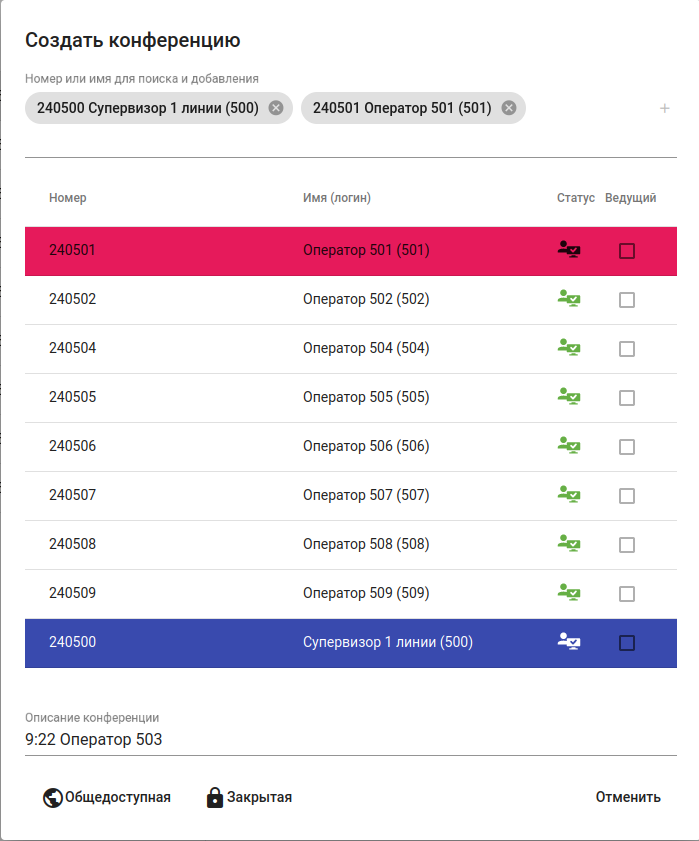Screen dimensions: 699x841
Task: Remove the Оператор 501 (501) chip
Action: (x=509, y=108)
